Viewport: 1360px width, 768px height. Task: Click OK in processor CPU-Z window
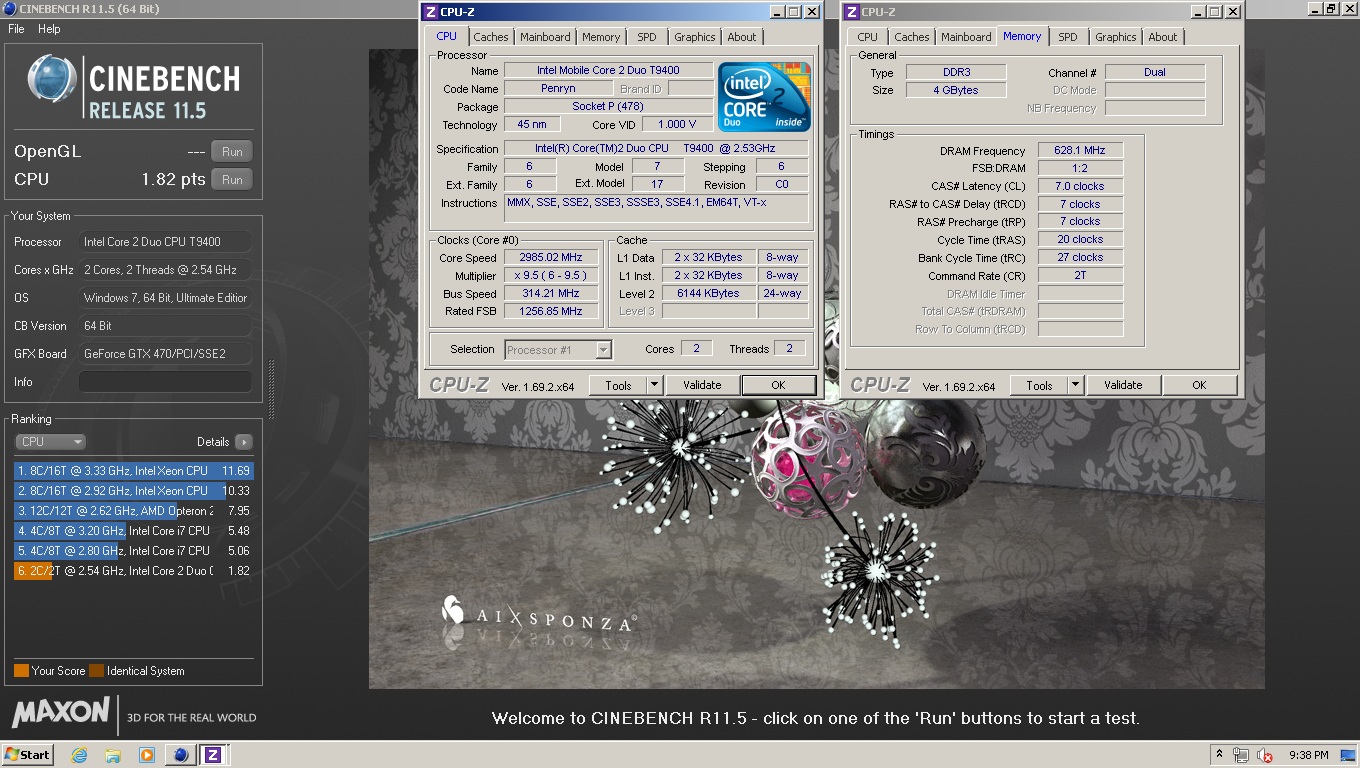(x=778, y=385)
